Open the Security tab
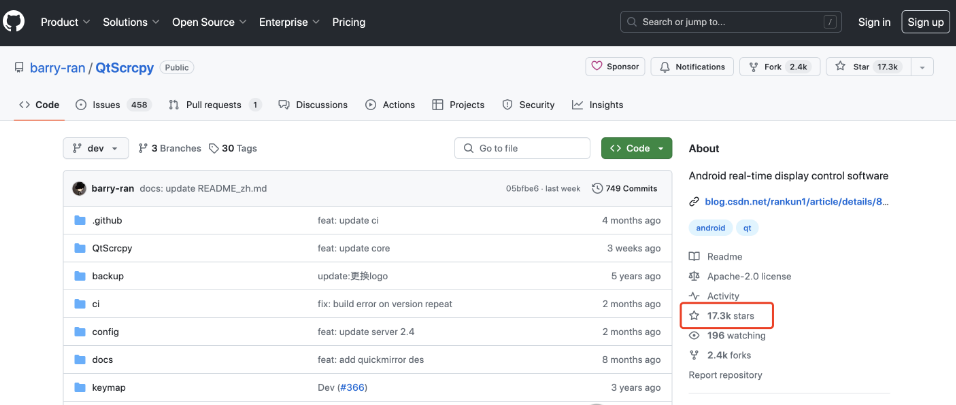 point(528,105)
